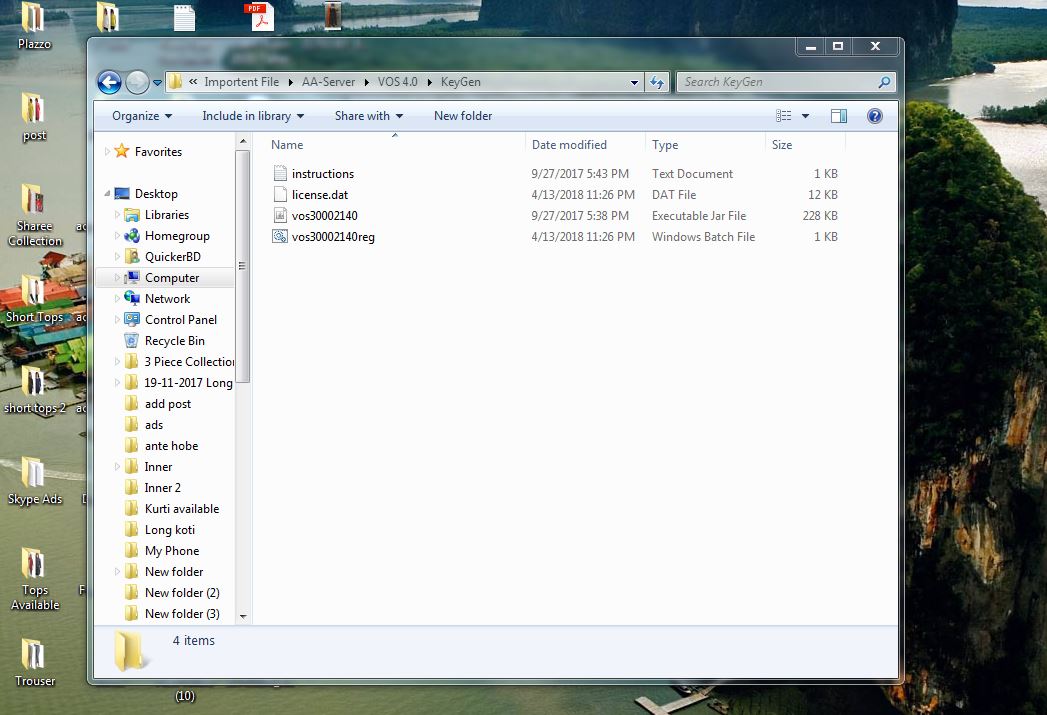1047x715 pixels.
Task: Open the add post folder
Action: coord(168,404)
